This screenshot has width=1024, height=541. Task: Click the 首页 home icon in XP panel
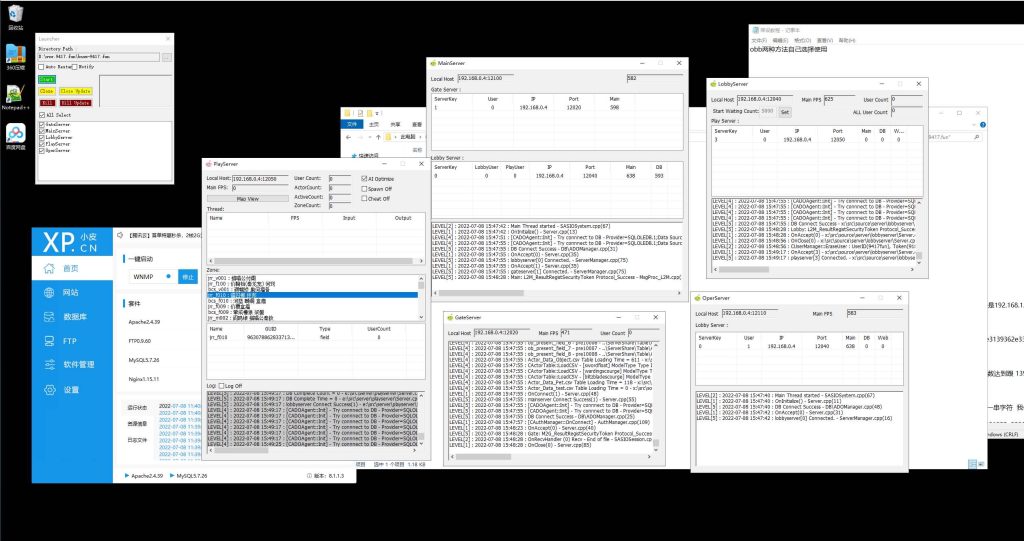pos(48,268)
